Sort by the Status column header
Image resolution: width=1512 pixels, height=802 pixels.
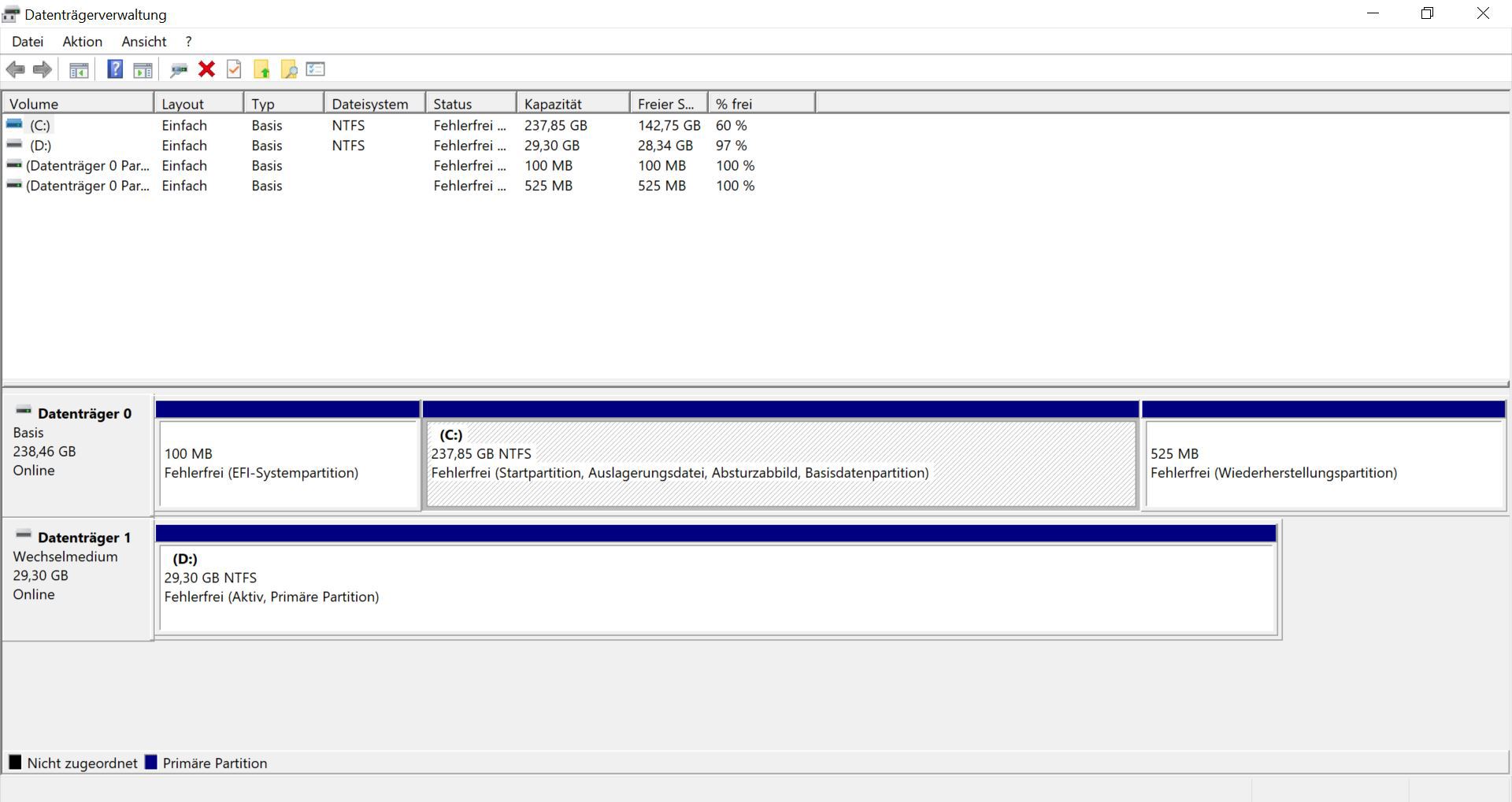[x=471, y=104]
